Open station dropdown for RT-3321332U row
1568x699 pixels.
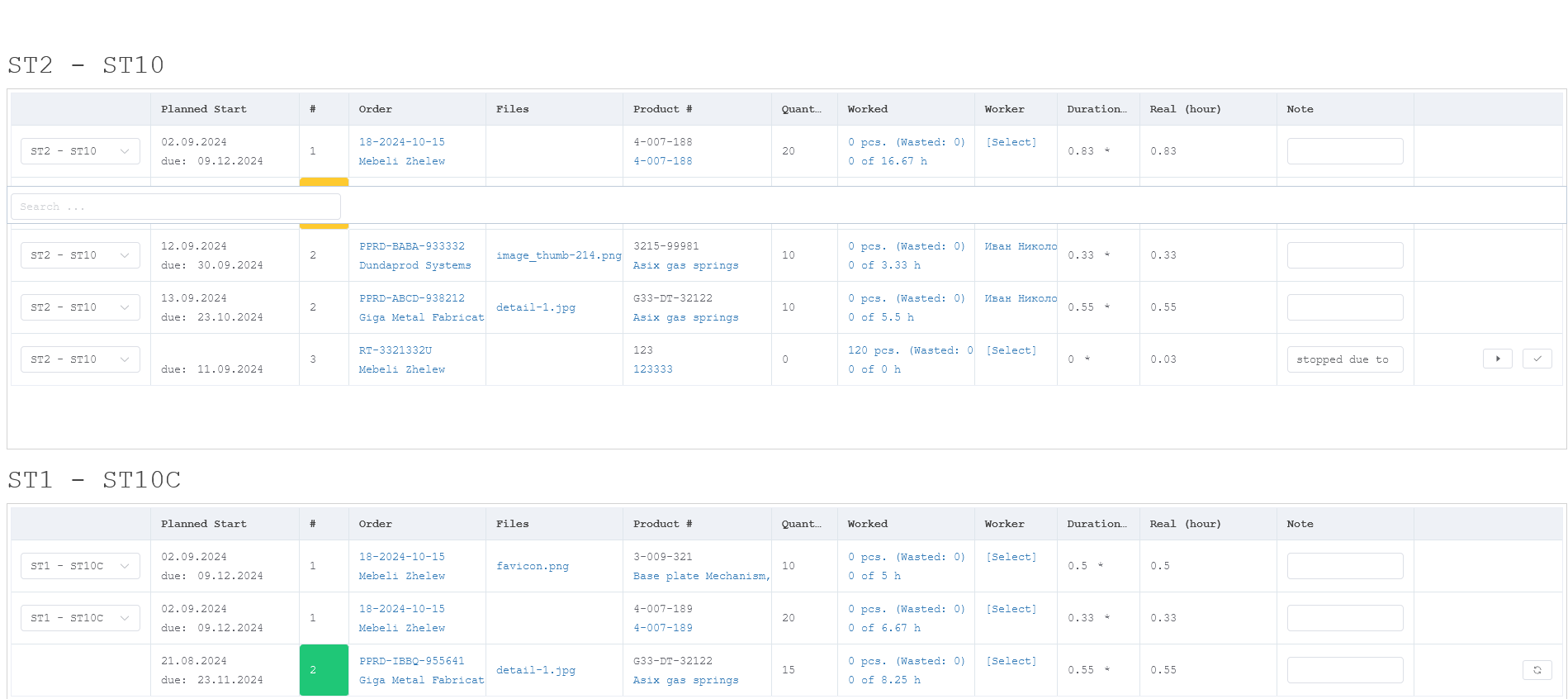click(80, 359)
